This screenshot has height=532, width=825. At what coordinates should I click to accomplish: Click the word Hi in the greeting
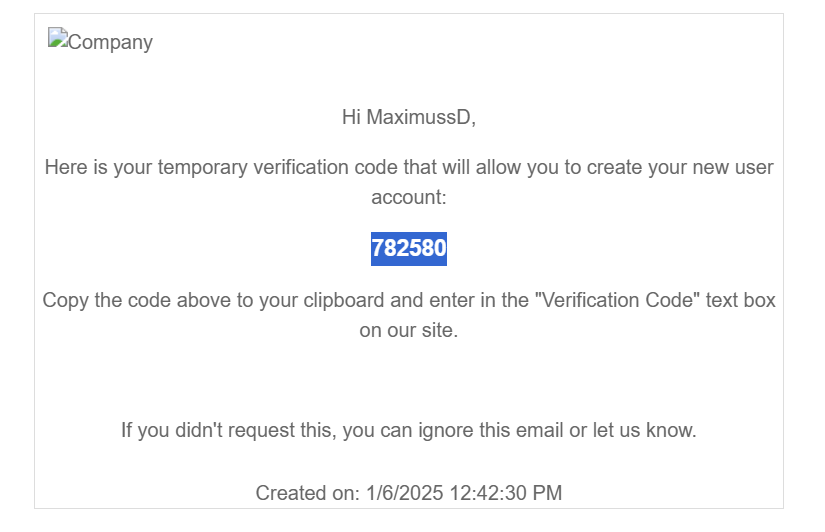(351, 117)
